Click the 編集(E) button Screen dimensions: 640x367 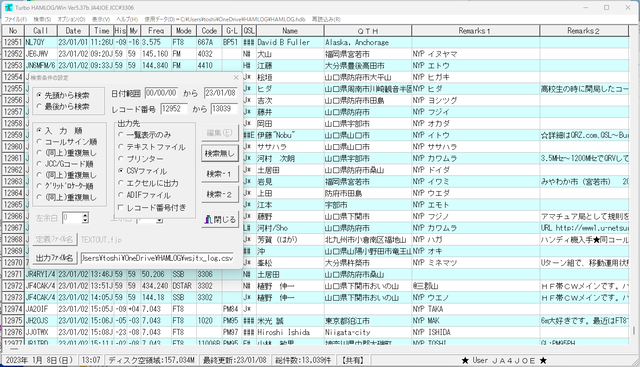click(220, 133)
